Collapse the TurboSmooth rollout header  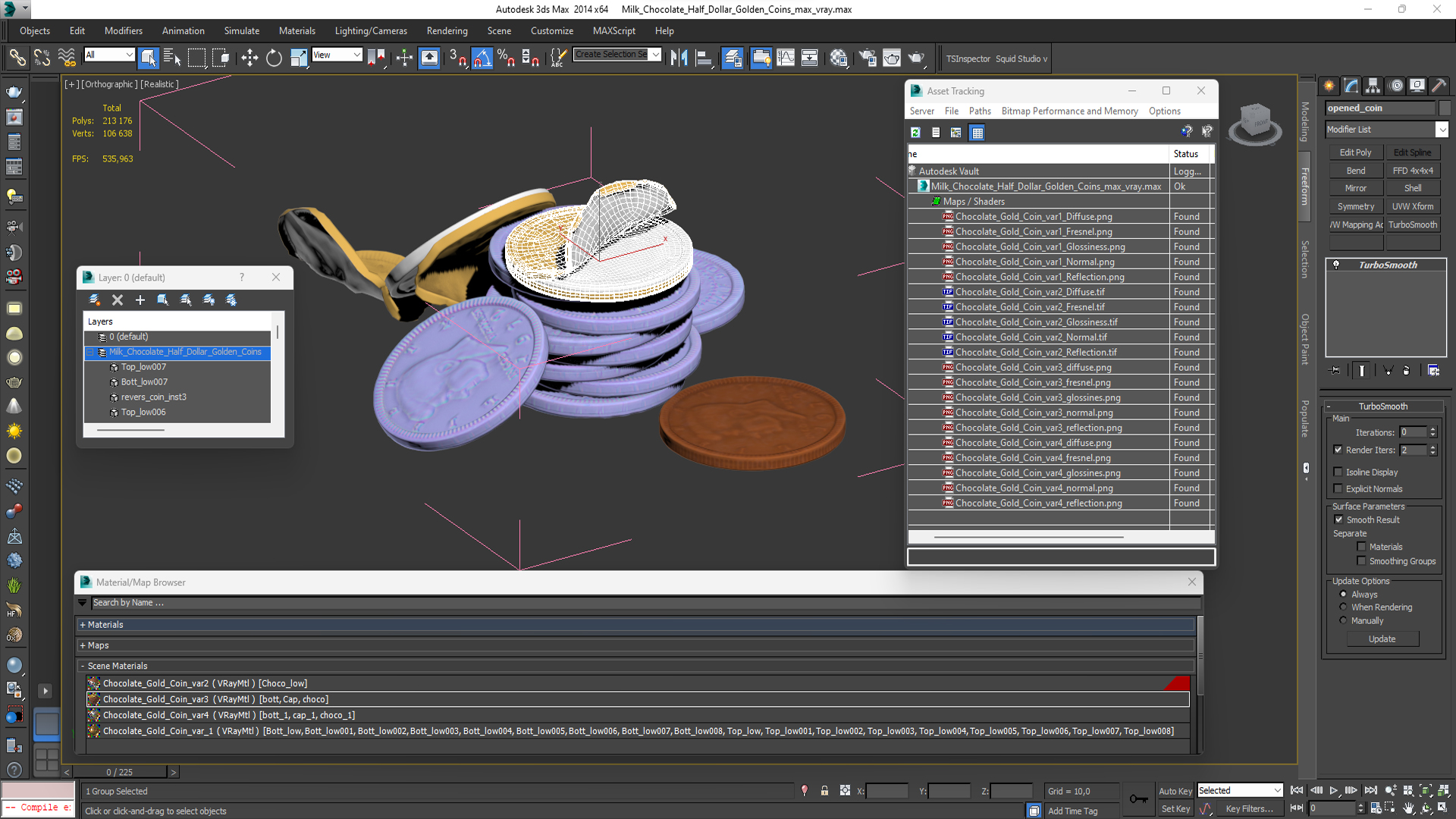click(1382, 406)
